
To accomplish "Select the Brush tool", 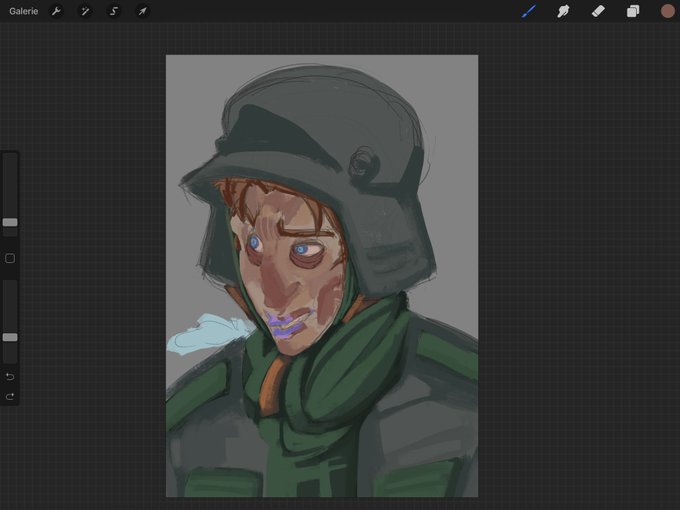I will coord(529,11).
